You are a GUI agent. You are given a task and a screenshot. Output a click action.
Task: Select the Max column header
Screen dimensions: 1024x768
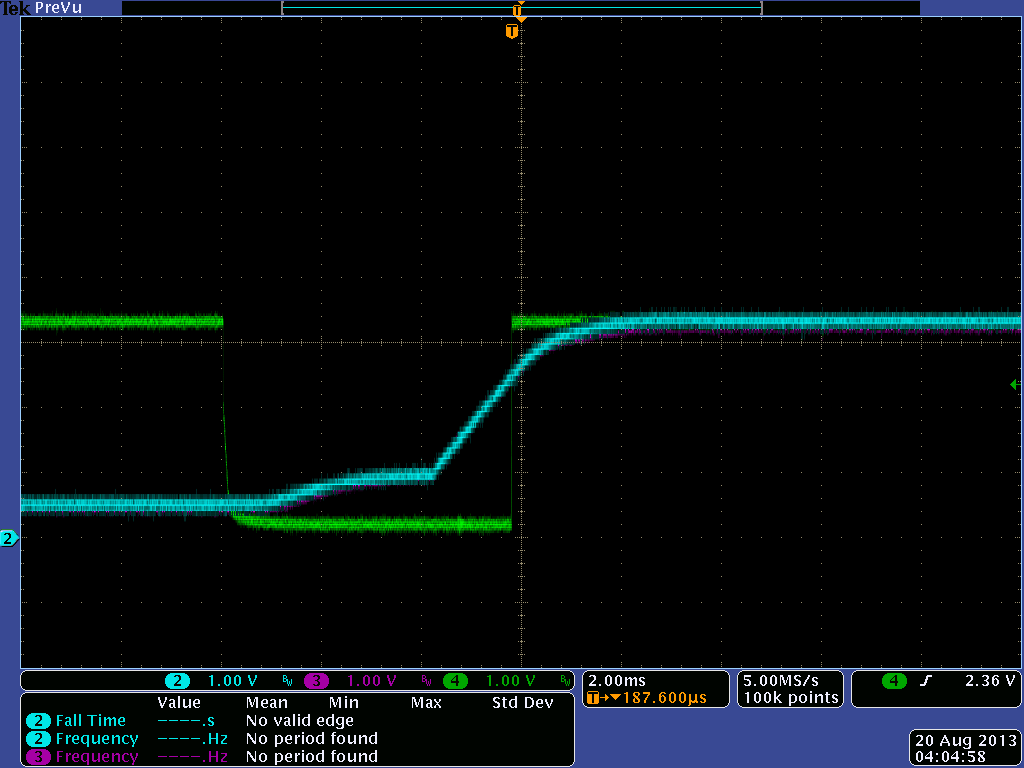pyautogui.click(x=426, y=703)
